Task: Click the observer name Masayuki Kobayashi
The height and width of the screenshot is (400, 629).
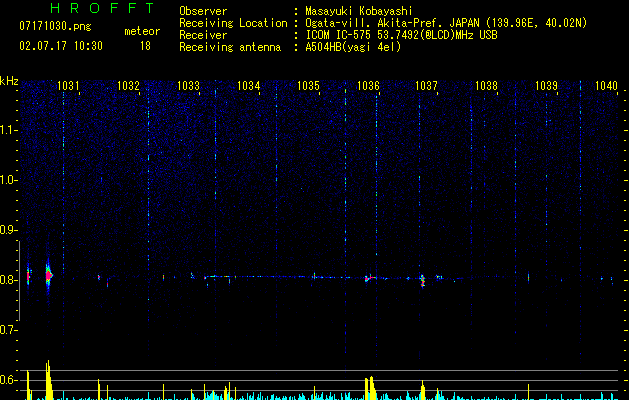Action: pos(359,11)
